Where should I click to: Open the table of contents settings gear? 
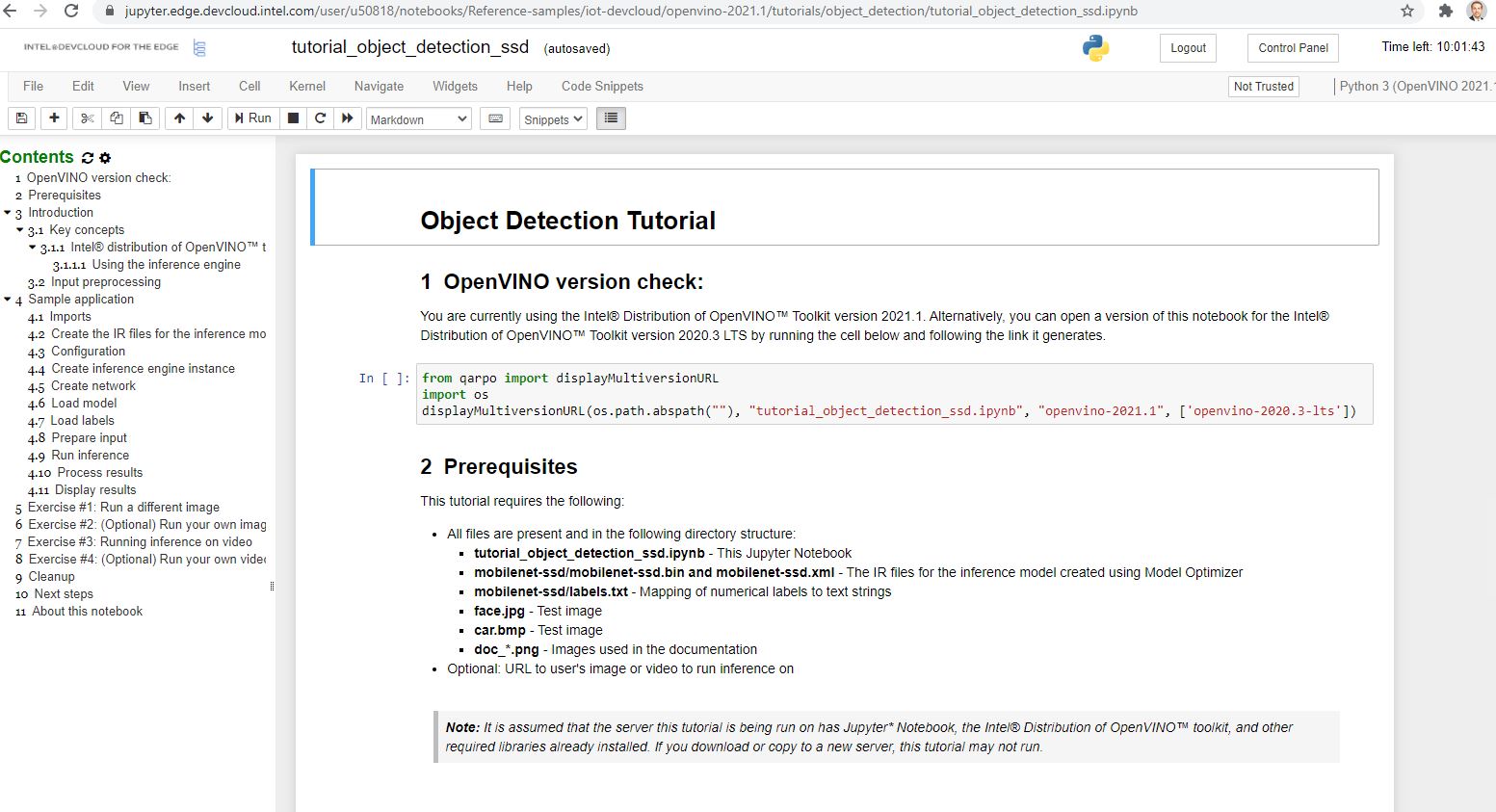[106, 158]
